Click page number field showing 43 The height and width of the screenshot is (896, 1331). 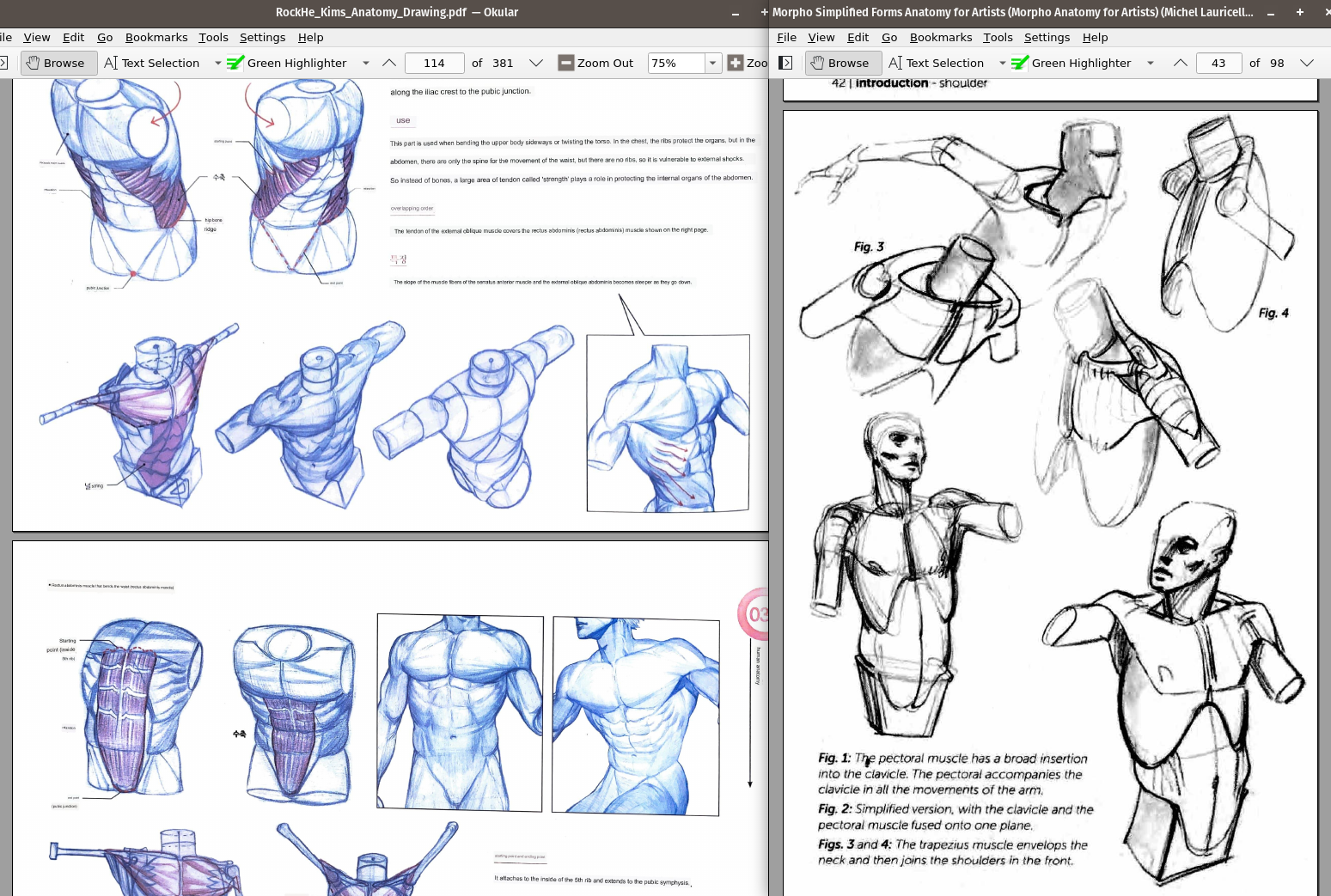click(x=1218, y=63)
